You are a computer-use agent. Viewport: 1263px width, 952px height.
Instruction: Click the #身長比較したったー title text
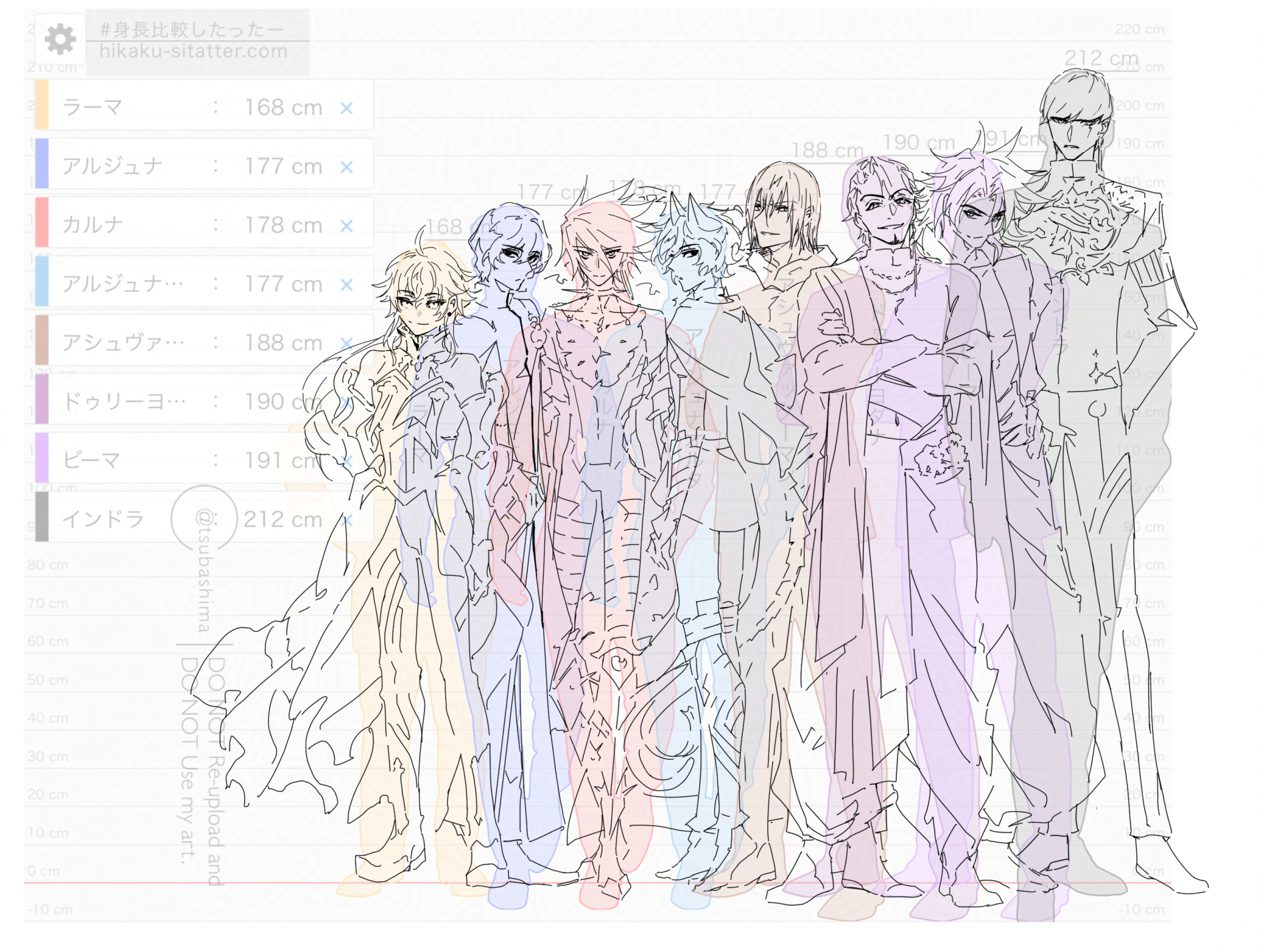click(192, 29)
